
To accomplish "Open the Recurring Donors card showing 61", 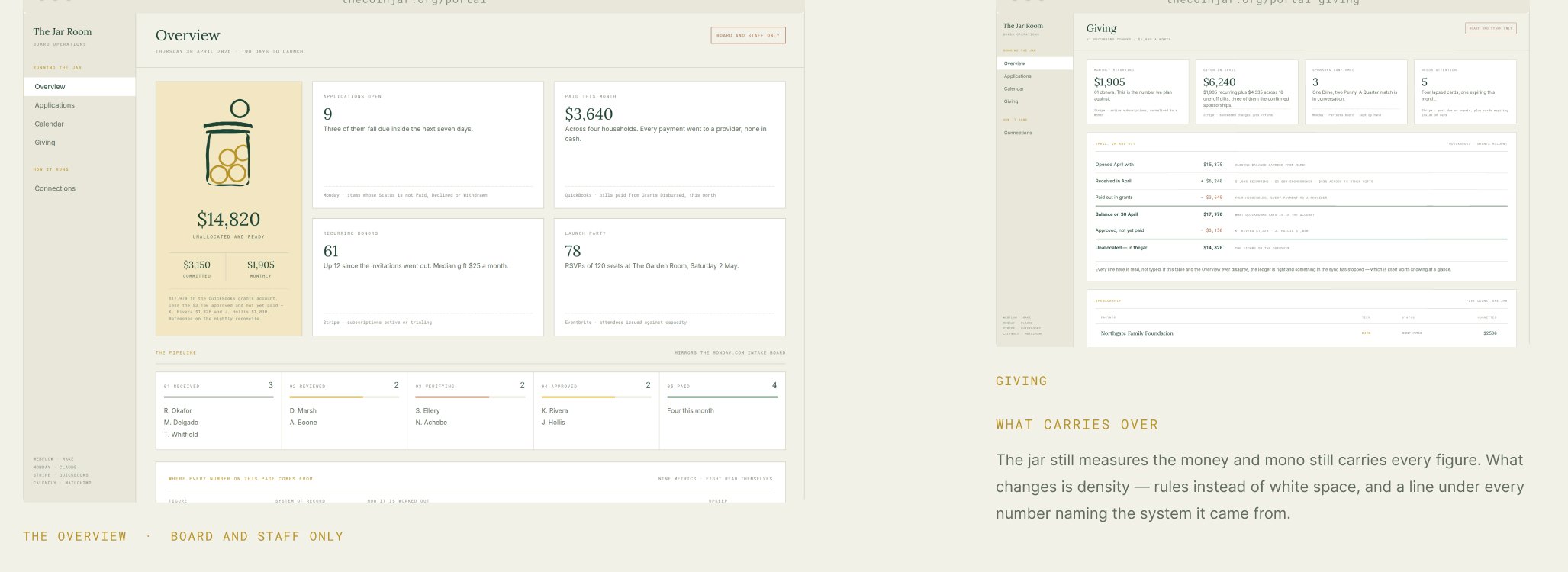I will [x=428, y=278].
